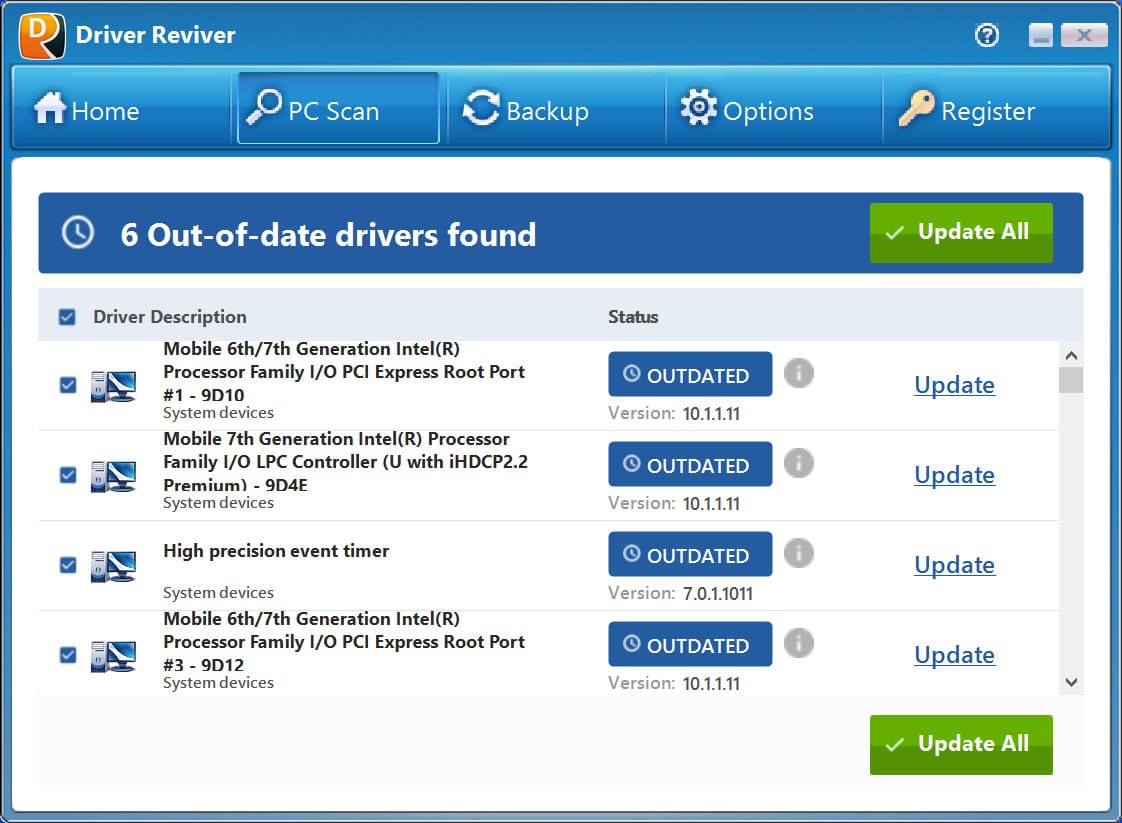Click the gear icon on Options
Viewport: 1122px width, 823px height.
click(x=698, y=107)
